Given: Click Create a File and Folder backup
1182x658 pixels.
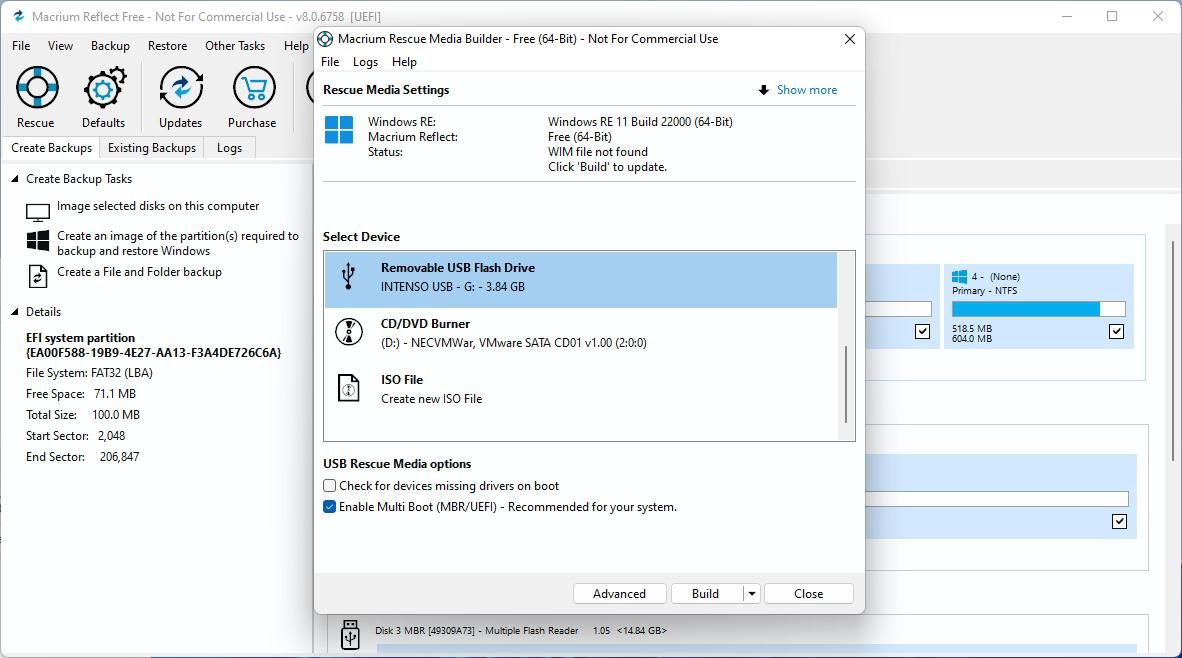Looking at the screenshot, I should coord(139,272).
